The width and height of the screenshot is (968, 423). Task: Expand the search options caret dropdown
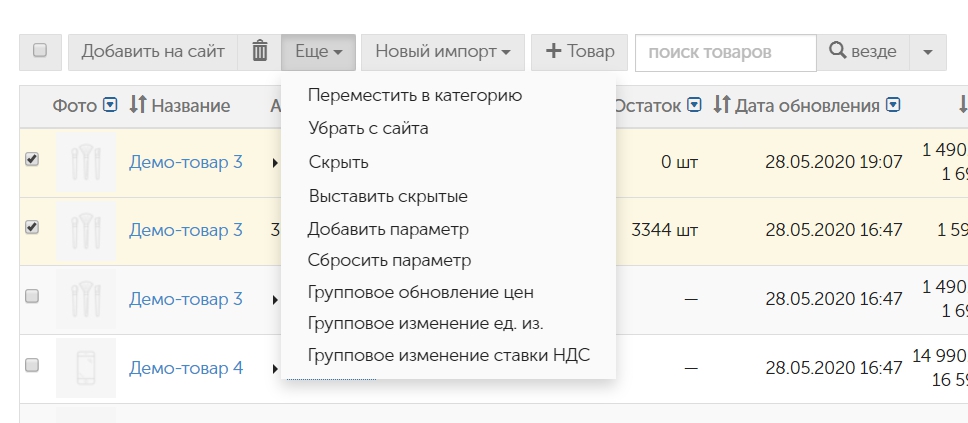928,52
